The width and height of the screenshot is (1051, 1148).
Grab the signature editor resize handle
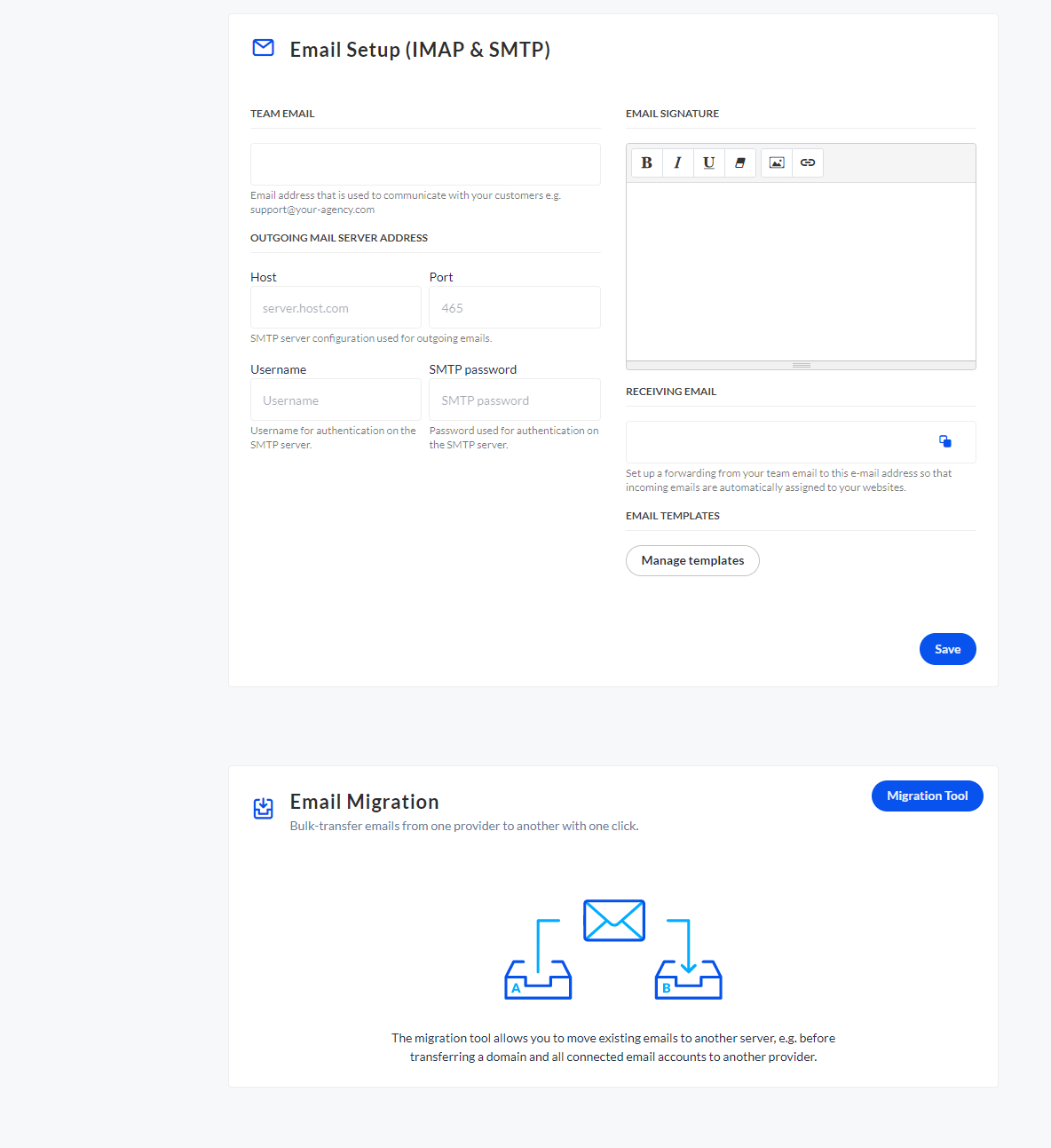(802, 366)
